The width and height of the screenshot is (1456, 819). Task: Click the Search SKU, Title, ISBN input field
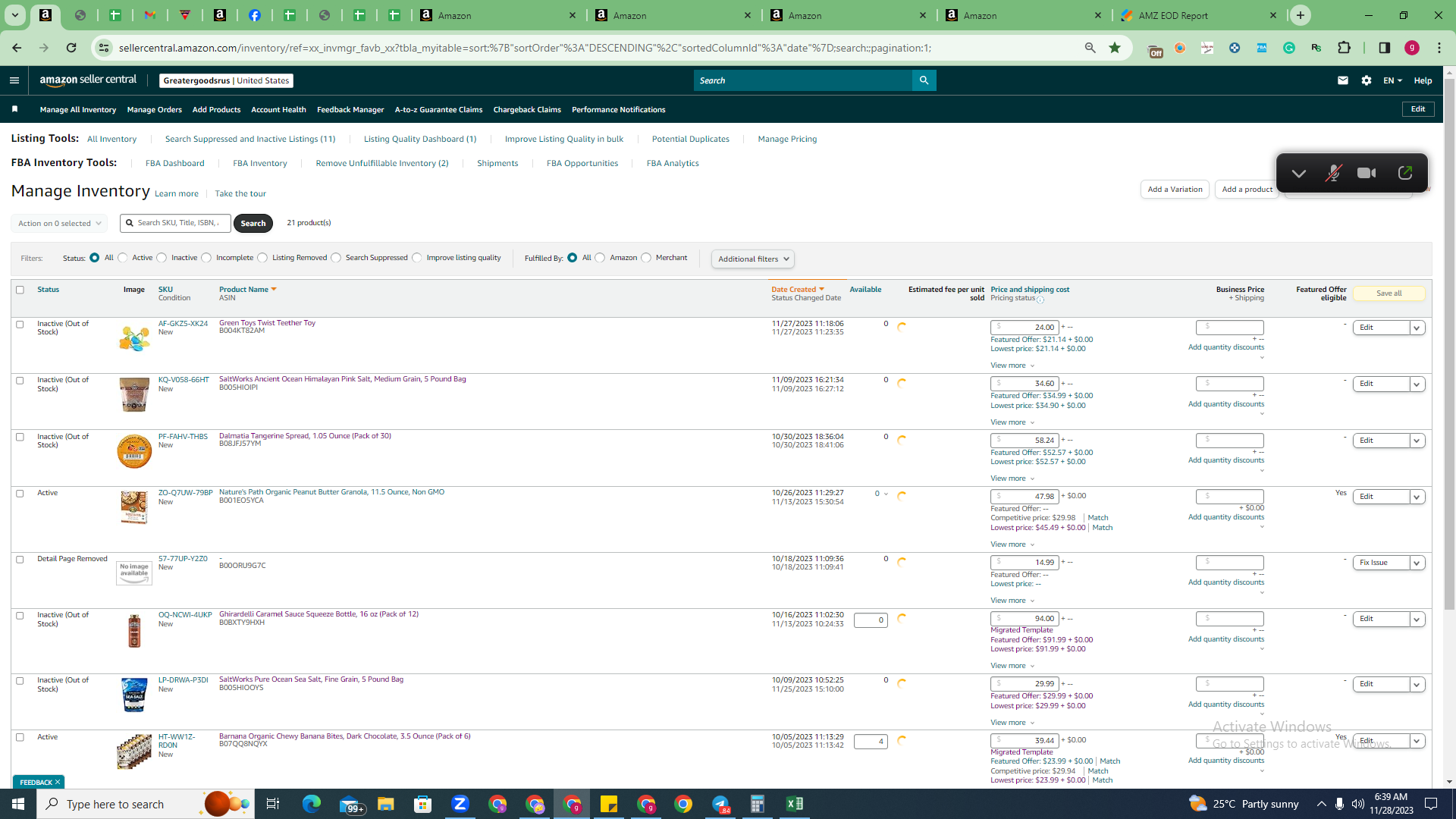[x=175, y=223]
